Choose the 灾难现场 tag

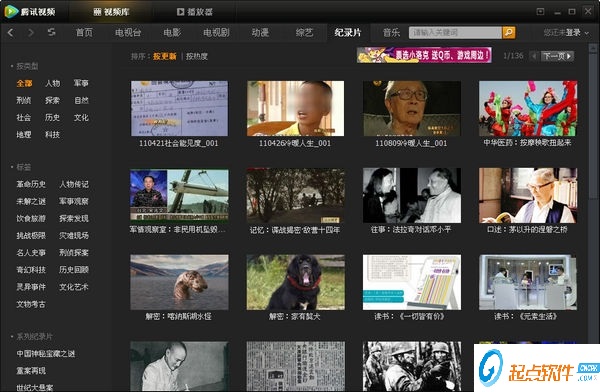click(74, 235)
